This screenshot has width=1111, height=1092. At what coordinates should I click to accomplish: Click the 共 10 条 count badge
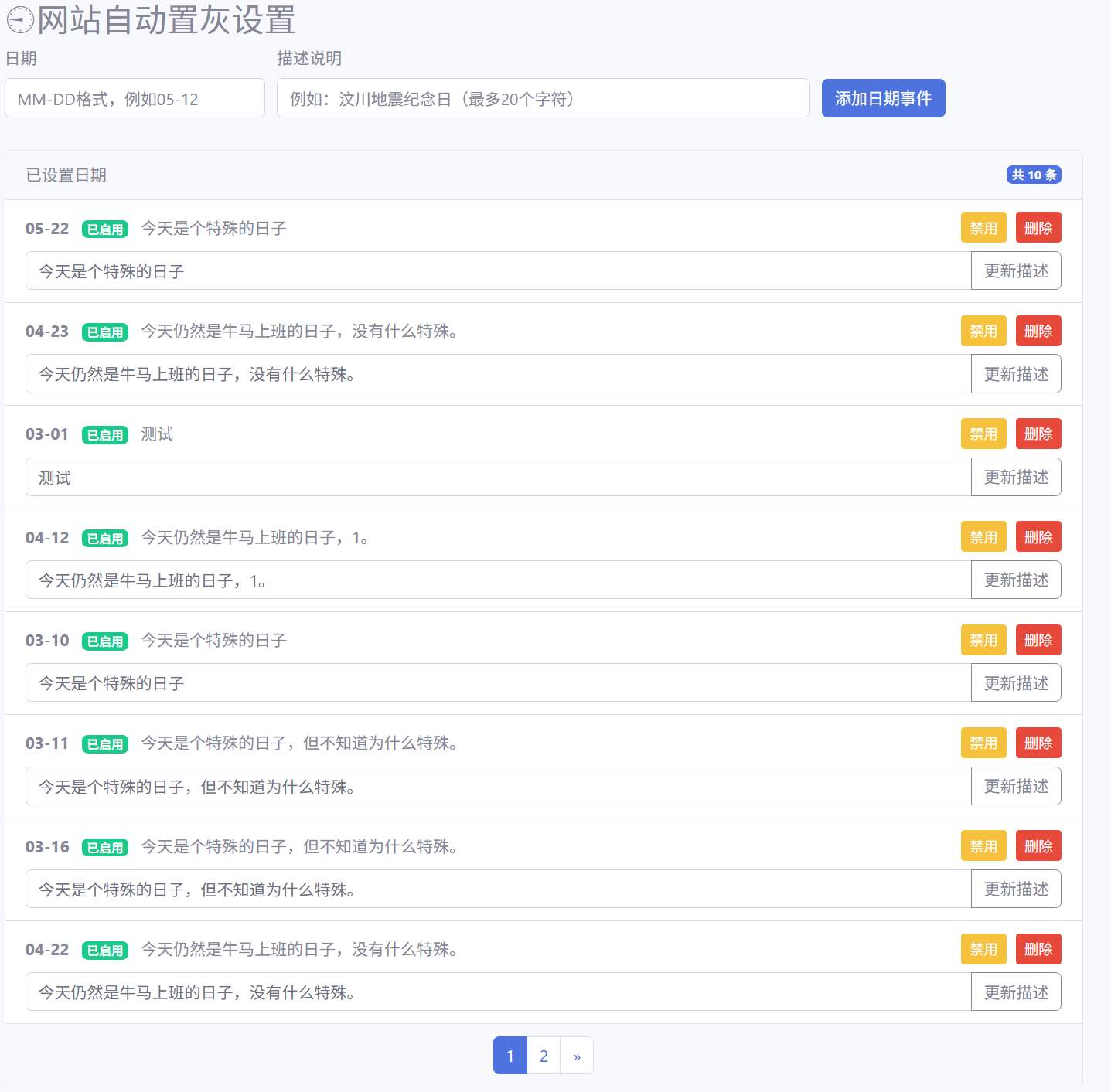[1033, 175]
